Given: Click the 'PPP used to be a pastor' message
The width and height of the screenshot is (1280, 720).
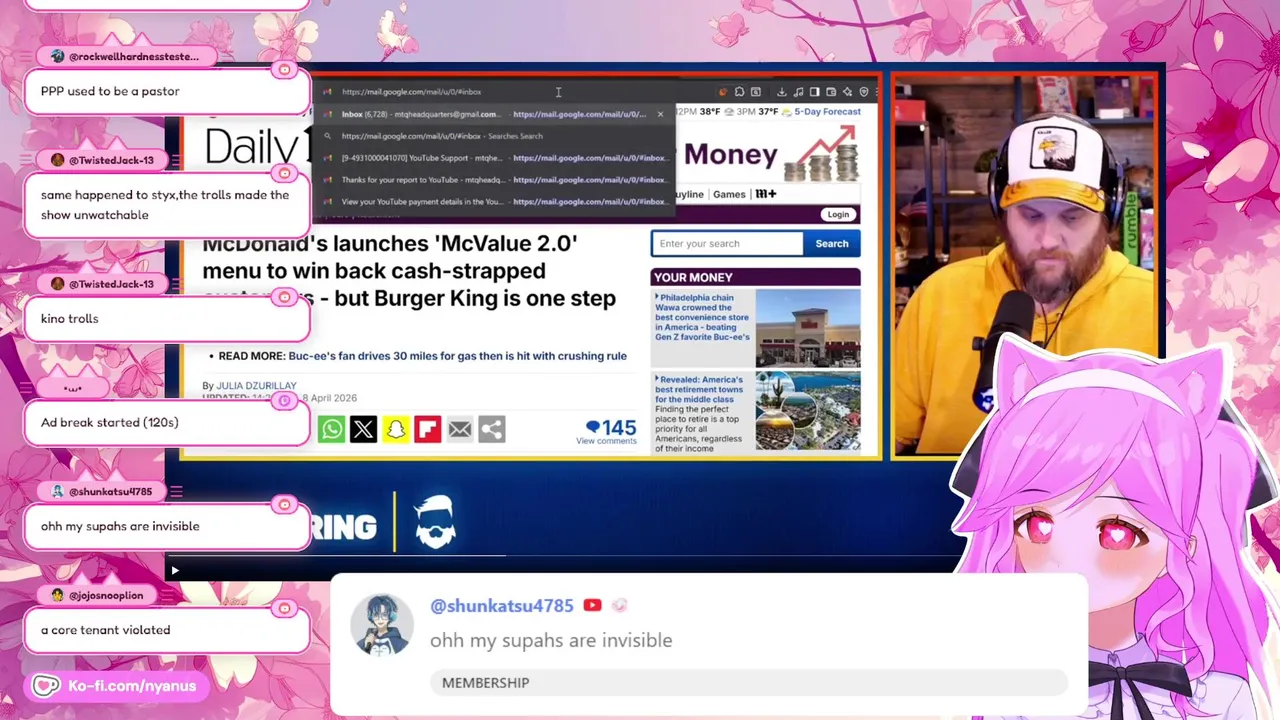Looking at the screenshot, I should tap(167, 91).
